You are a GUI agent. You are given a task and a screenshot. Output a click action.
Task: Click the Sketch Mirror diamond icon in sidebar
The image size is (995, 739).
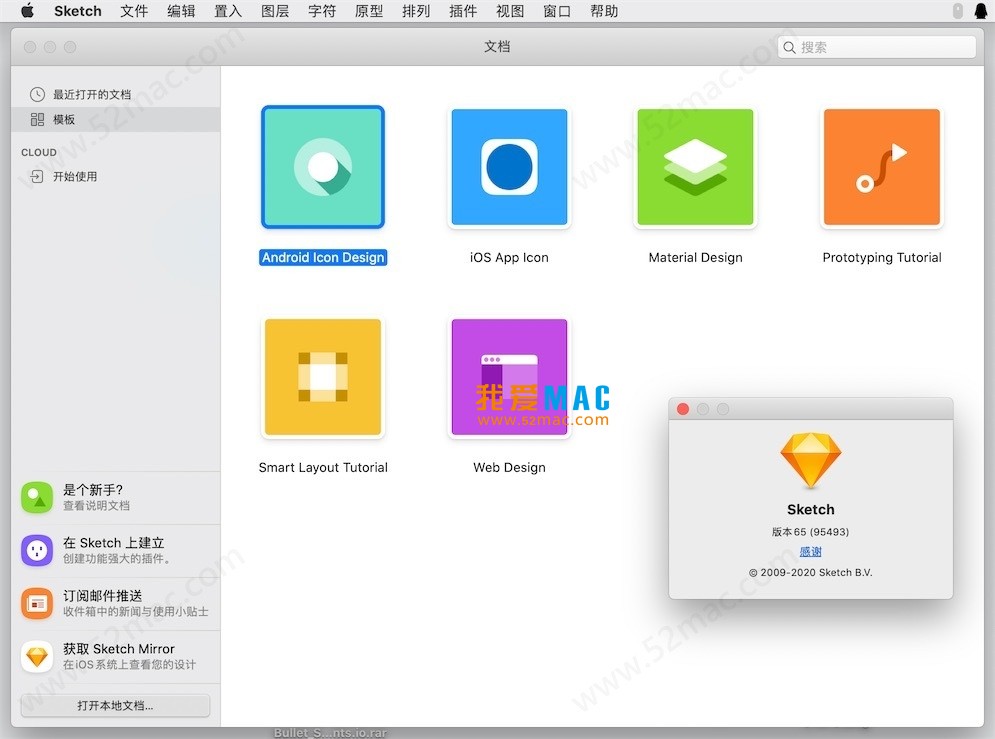pyautogui.click(x=37, y=657)
